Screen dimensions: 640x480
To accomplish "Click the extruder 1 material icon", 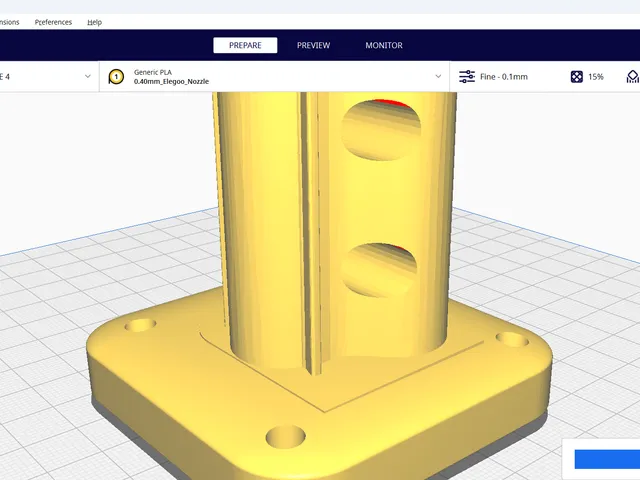I will coord(116,77).
